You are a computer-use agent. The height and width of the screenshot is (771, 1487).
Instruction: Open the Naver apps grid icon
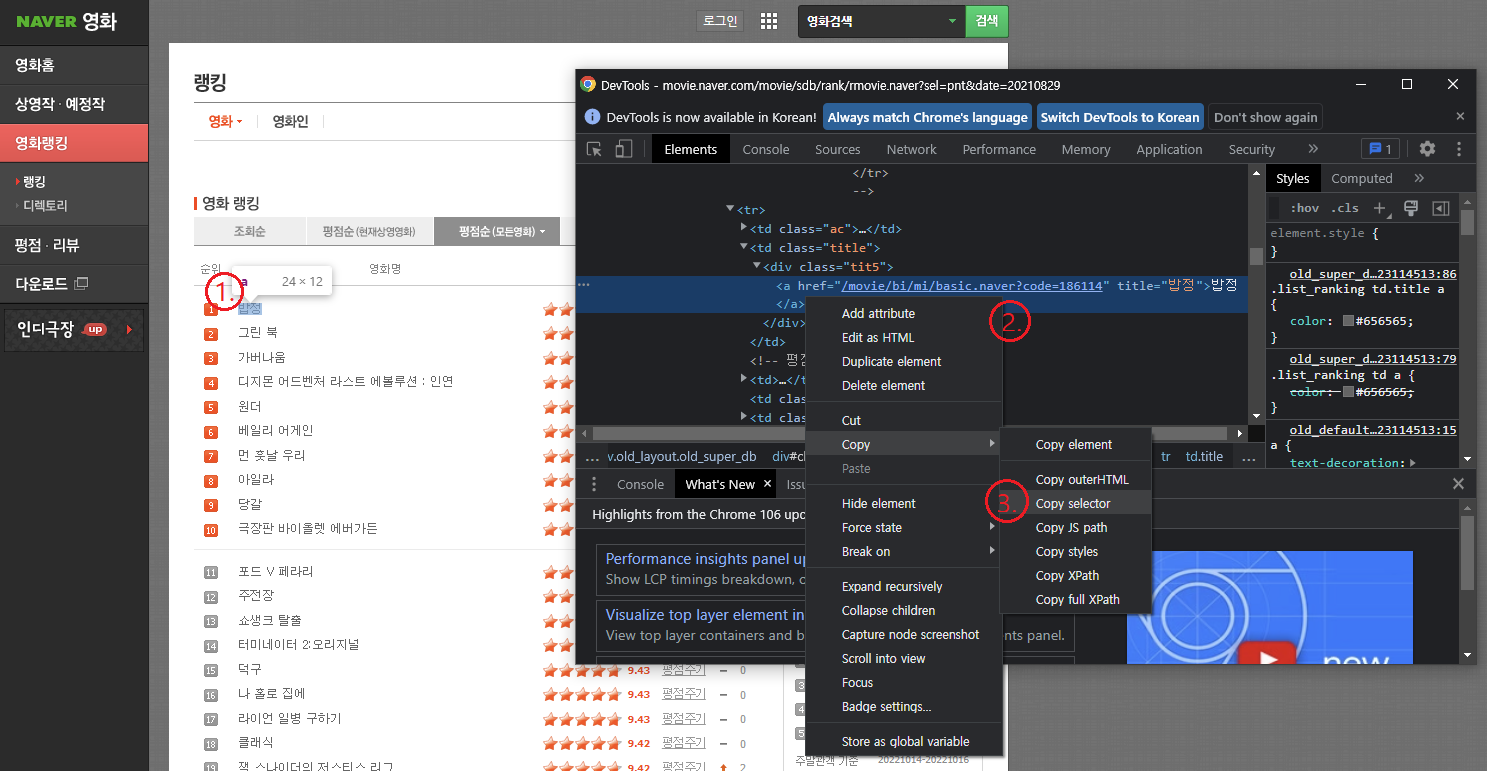[769, 21]
